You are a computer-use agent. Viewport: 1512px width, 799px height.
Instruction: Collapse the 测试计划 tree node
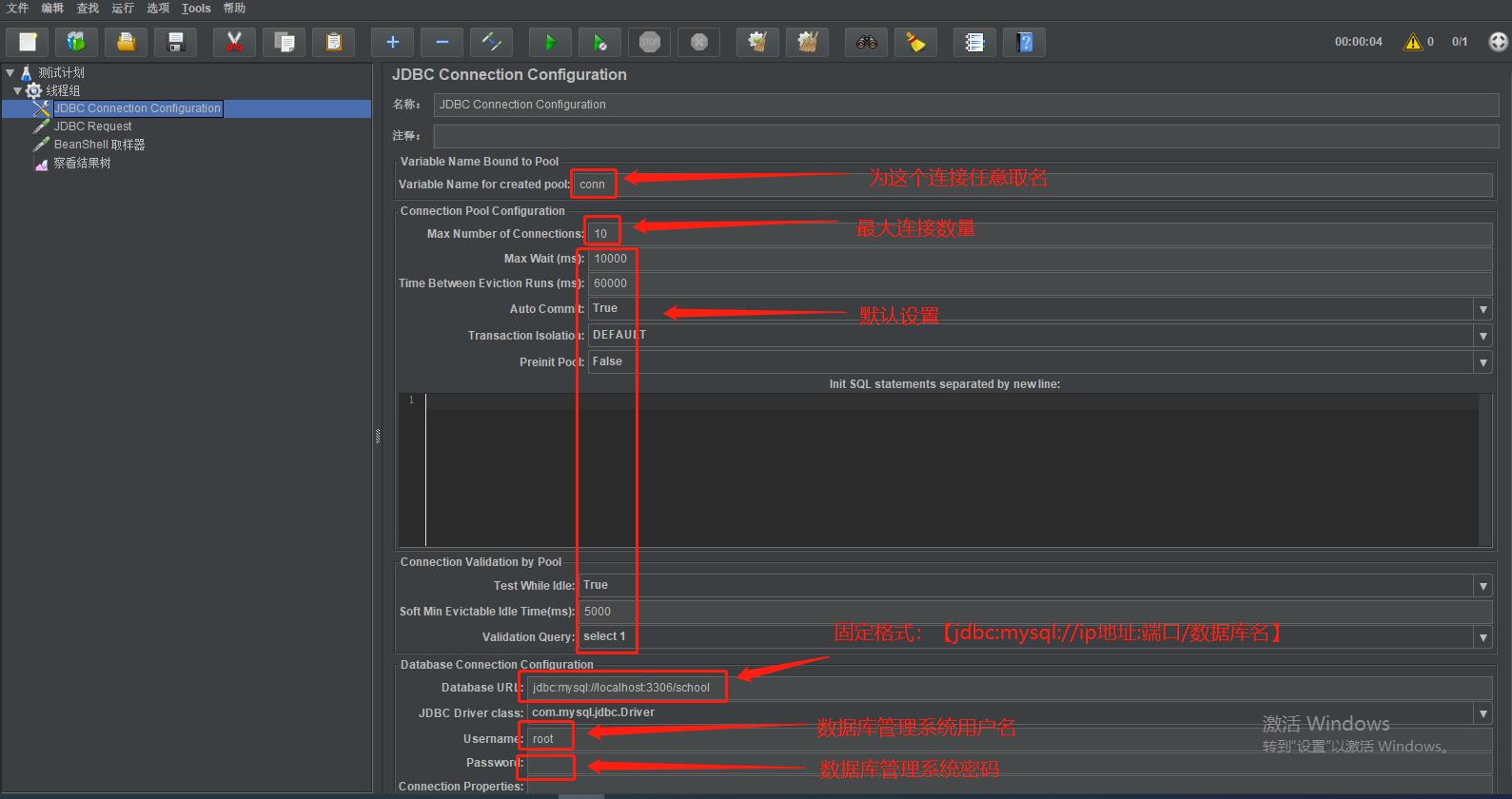10,72
